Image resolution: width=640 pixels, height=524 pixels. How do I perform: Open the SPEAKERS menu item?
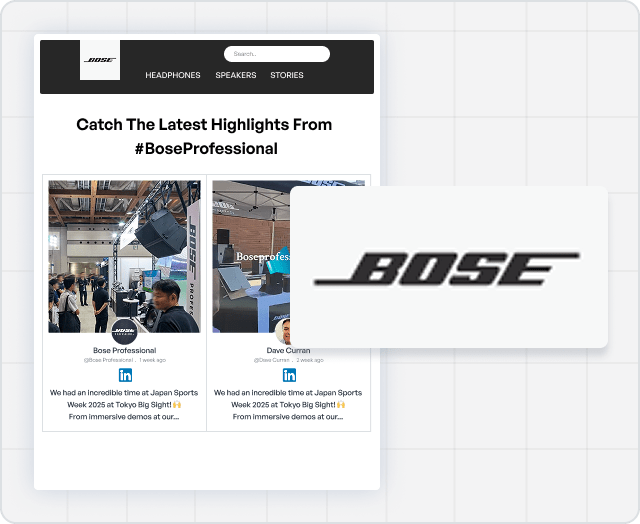click(236, 75)
